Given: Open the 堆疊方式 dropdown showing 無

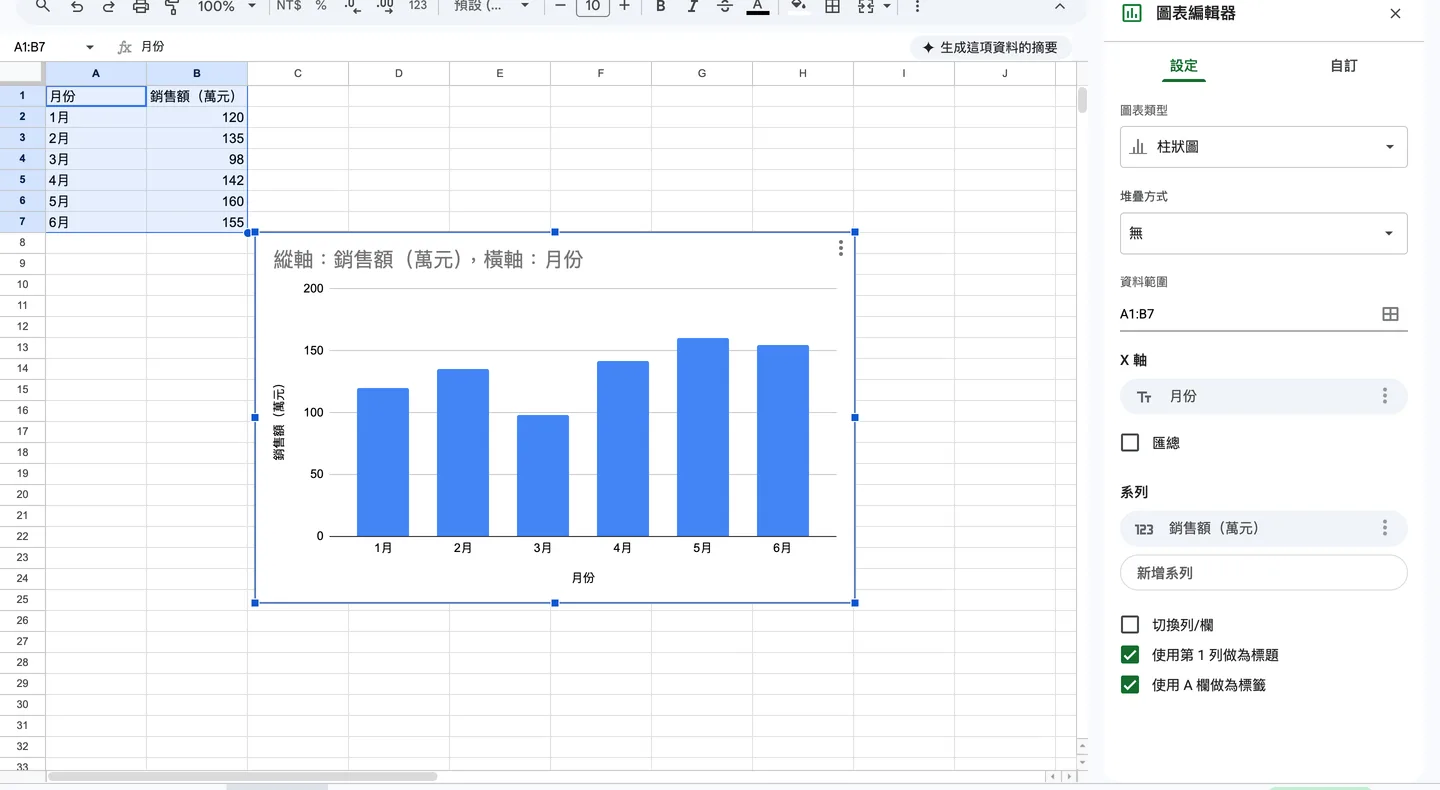Looking at the screenshot, I should [1264, 233].
